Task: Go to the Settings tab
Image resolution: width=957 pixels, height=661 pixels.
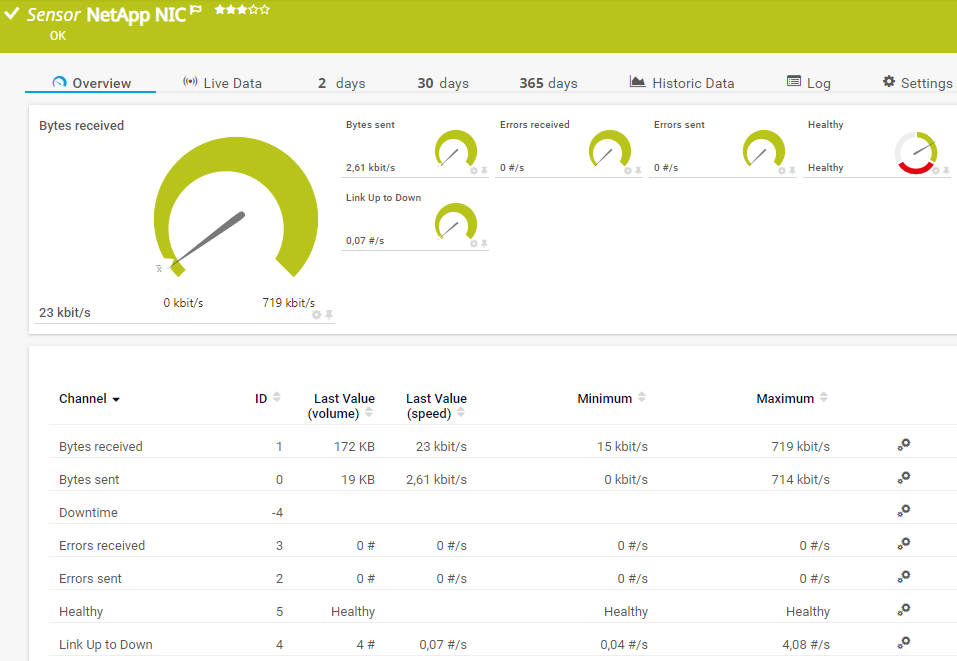Action: 916,83
